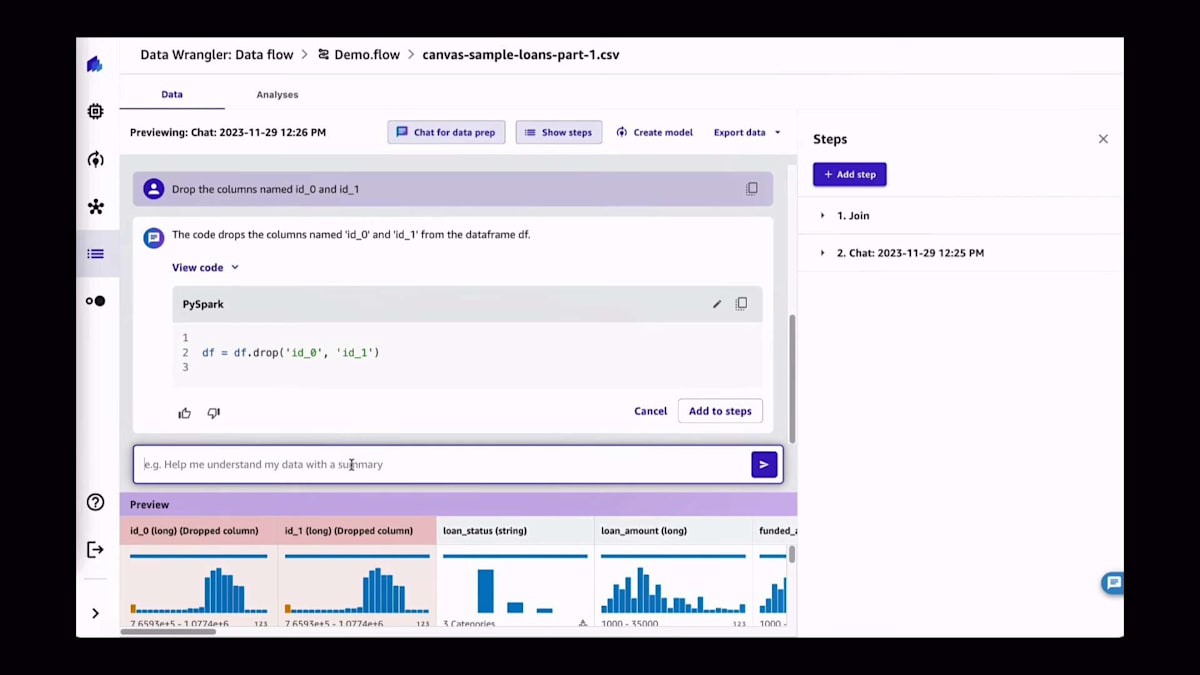Click Add to steps button
1200x675 pixels.
click(720, 411)
